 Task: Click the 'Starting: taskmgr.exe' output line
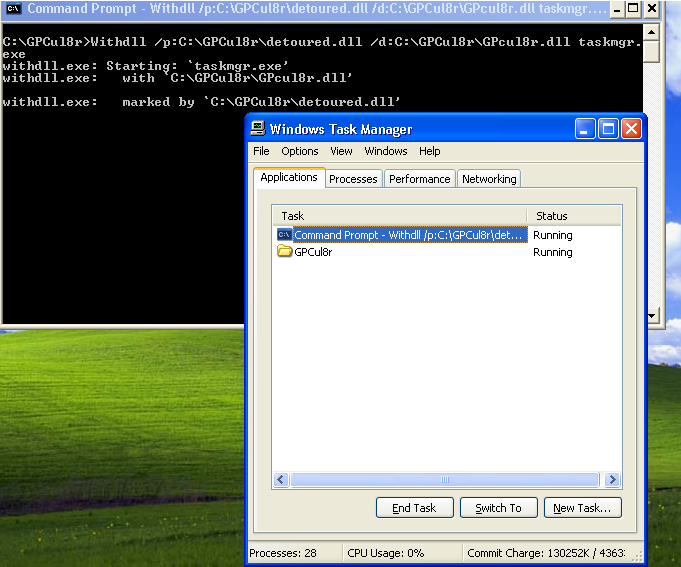click(145, 66)
